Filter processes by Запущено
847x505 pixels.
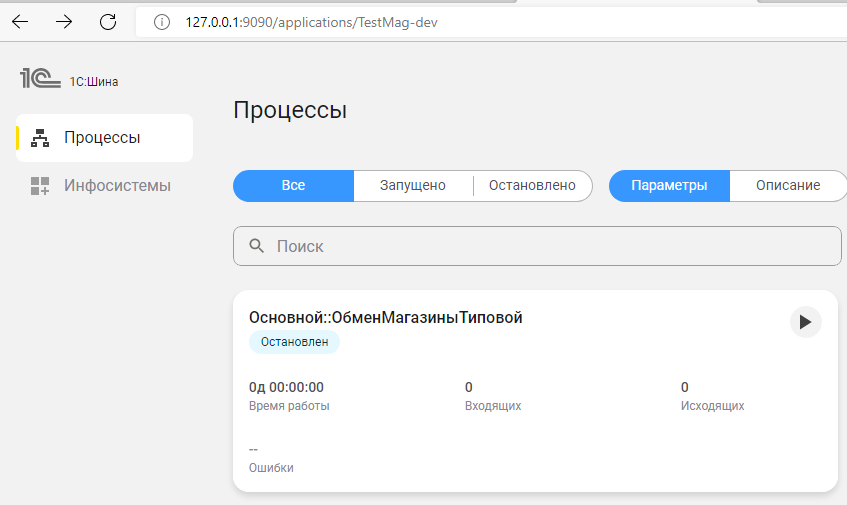413,186
